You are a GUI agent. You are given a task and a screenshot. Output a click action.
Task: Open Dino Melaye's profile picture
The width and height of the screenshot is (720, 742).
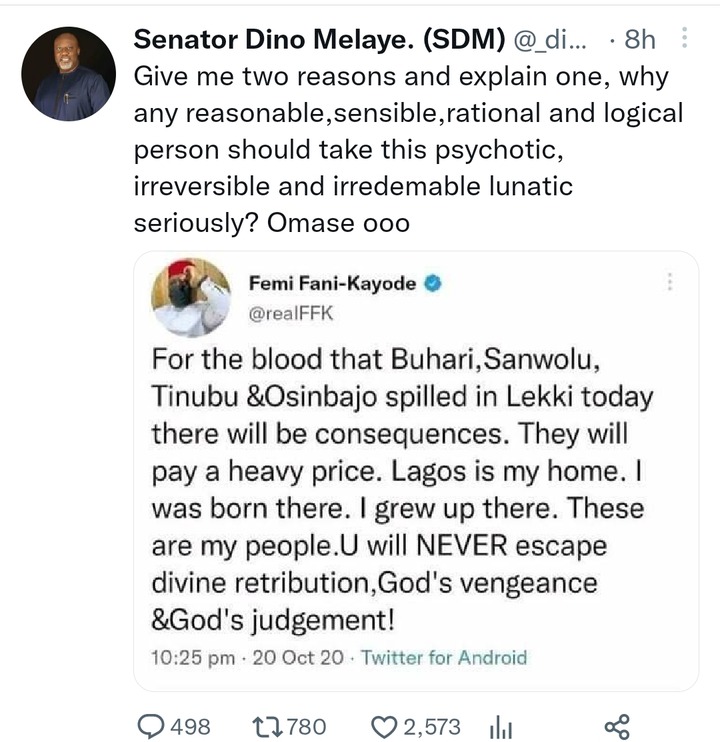[x=69, y=74]
